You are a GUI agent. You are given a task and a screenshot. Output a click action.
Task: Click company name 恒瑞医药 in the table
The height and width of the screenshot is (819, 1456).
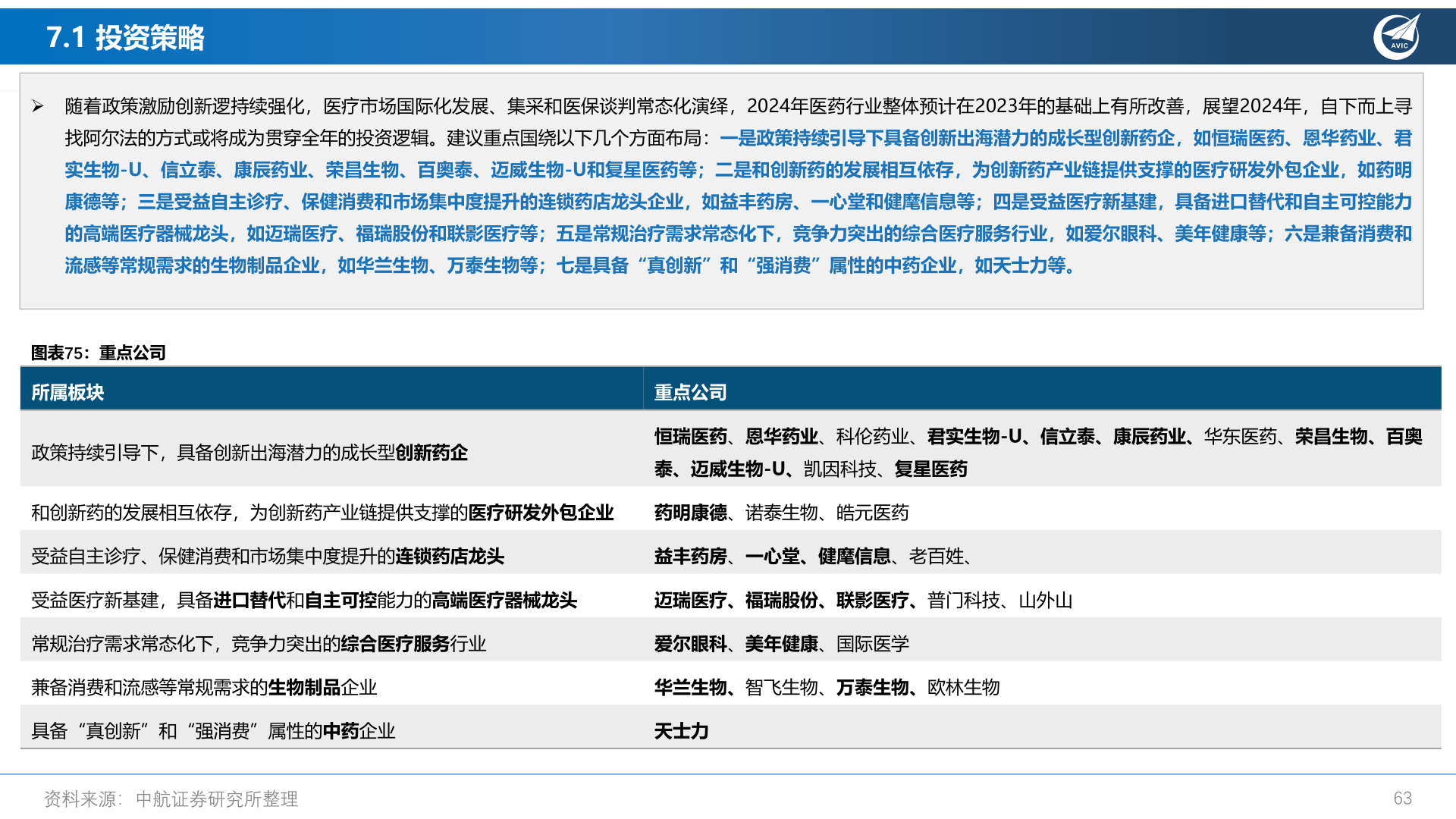690,437
